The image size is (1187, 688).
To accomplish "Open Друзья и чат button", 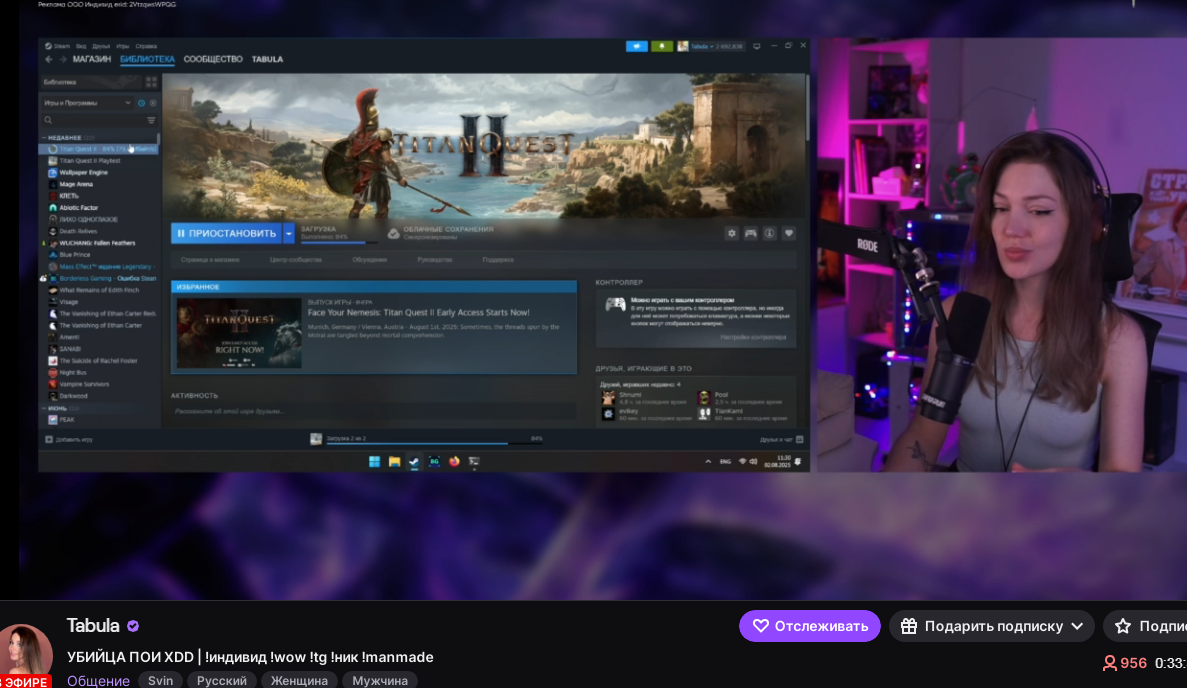I will click(x=781, y=439).
